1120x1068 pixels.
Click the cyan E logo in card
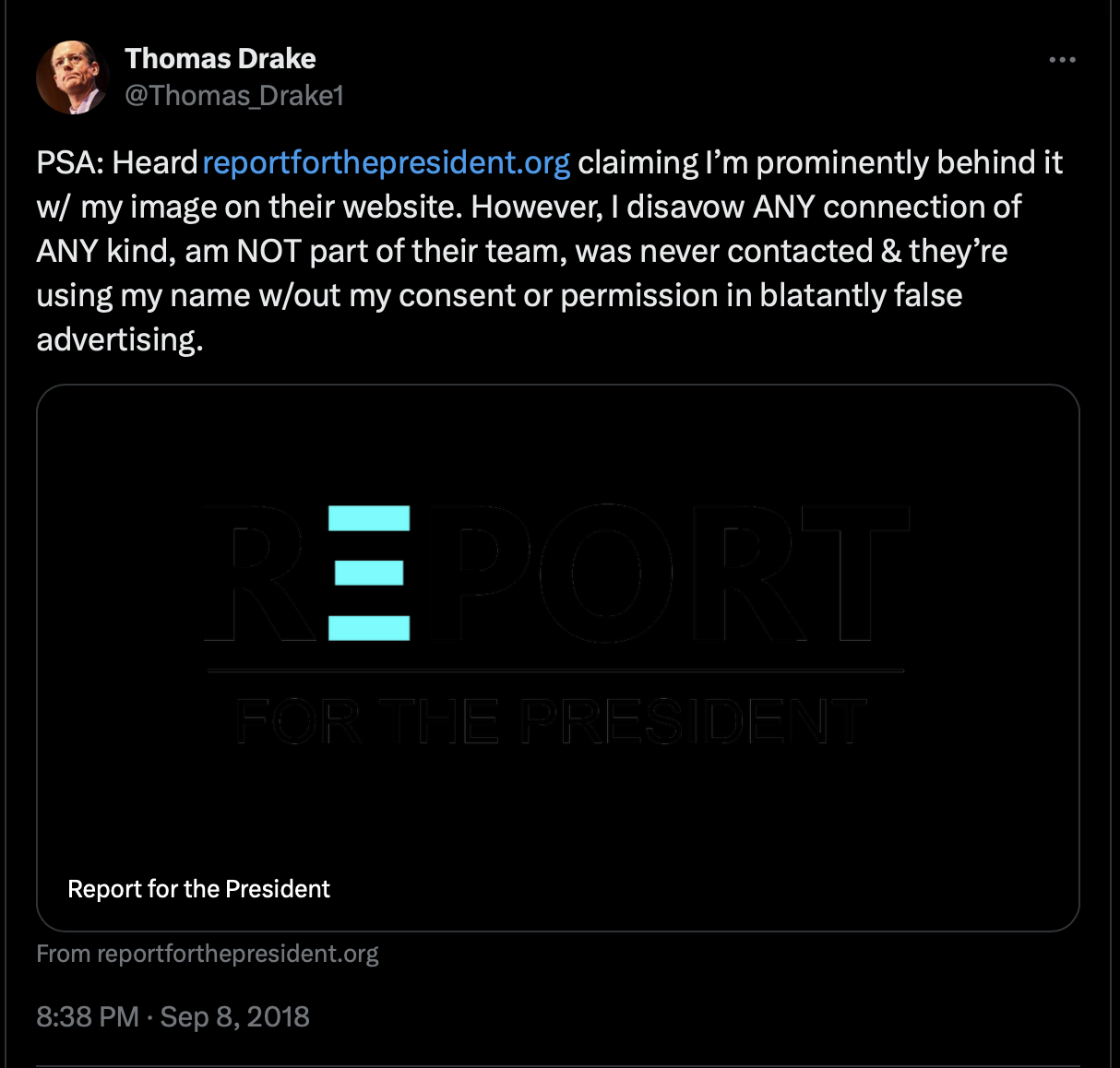point(369,573)
